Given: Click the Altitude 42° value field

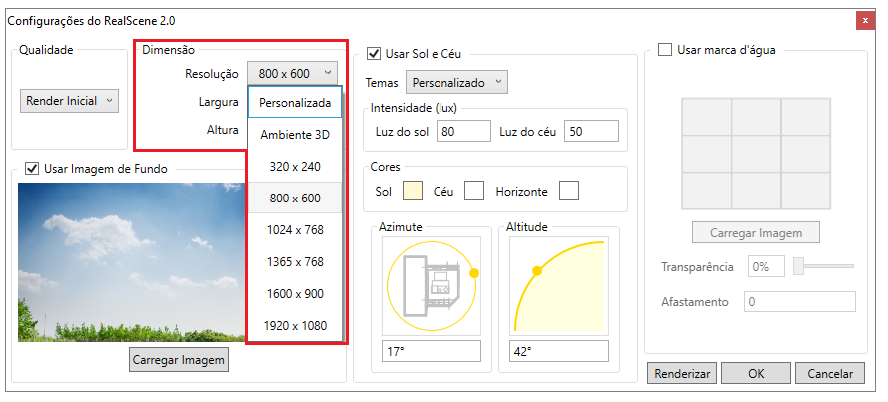Looking at the screenshot, I should point(559,351).
